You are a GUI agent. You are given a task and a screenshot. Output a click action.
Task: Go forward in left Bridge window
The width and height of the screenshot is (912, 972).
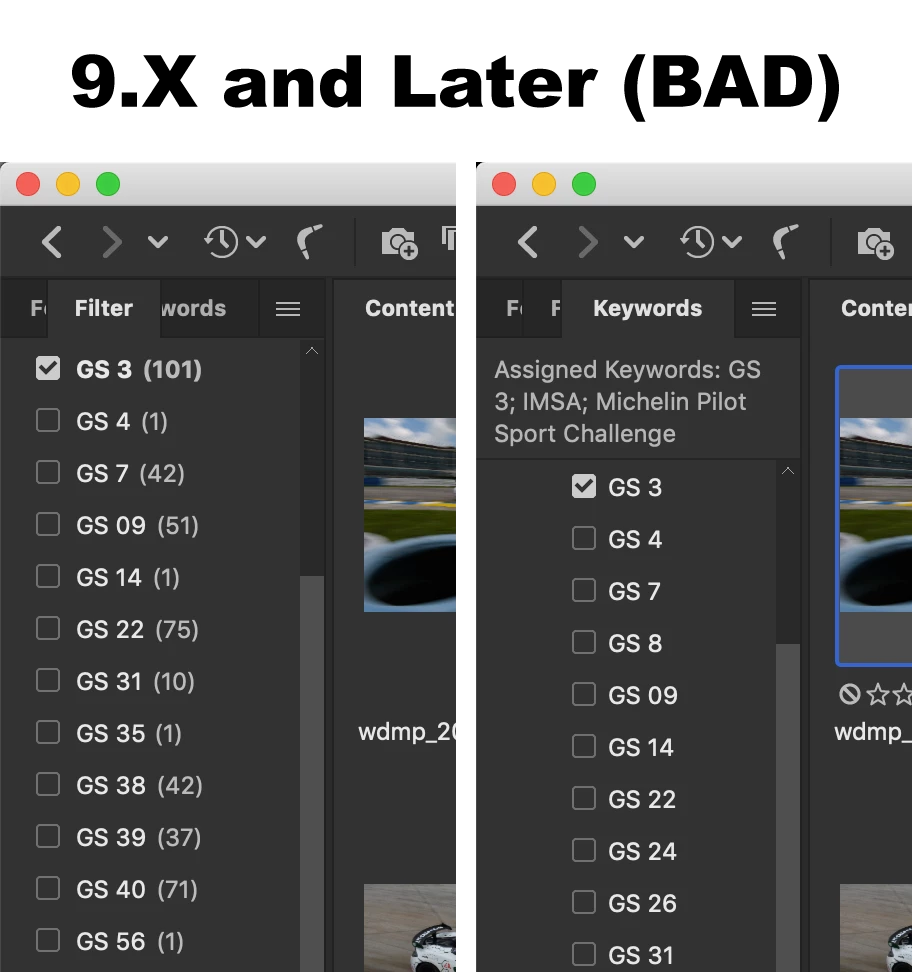[x=112, y=242]
